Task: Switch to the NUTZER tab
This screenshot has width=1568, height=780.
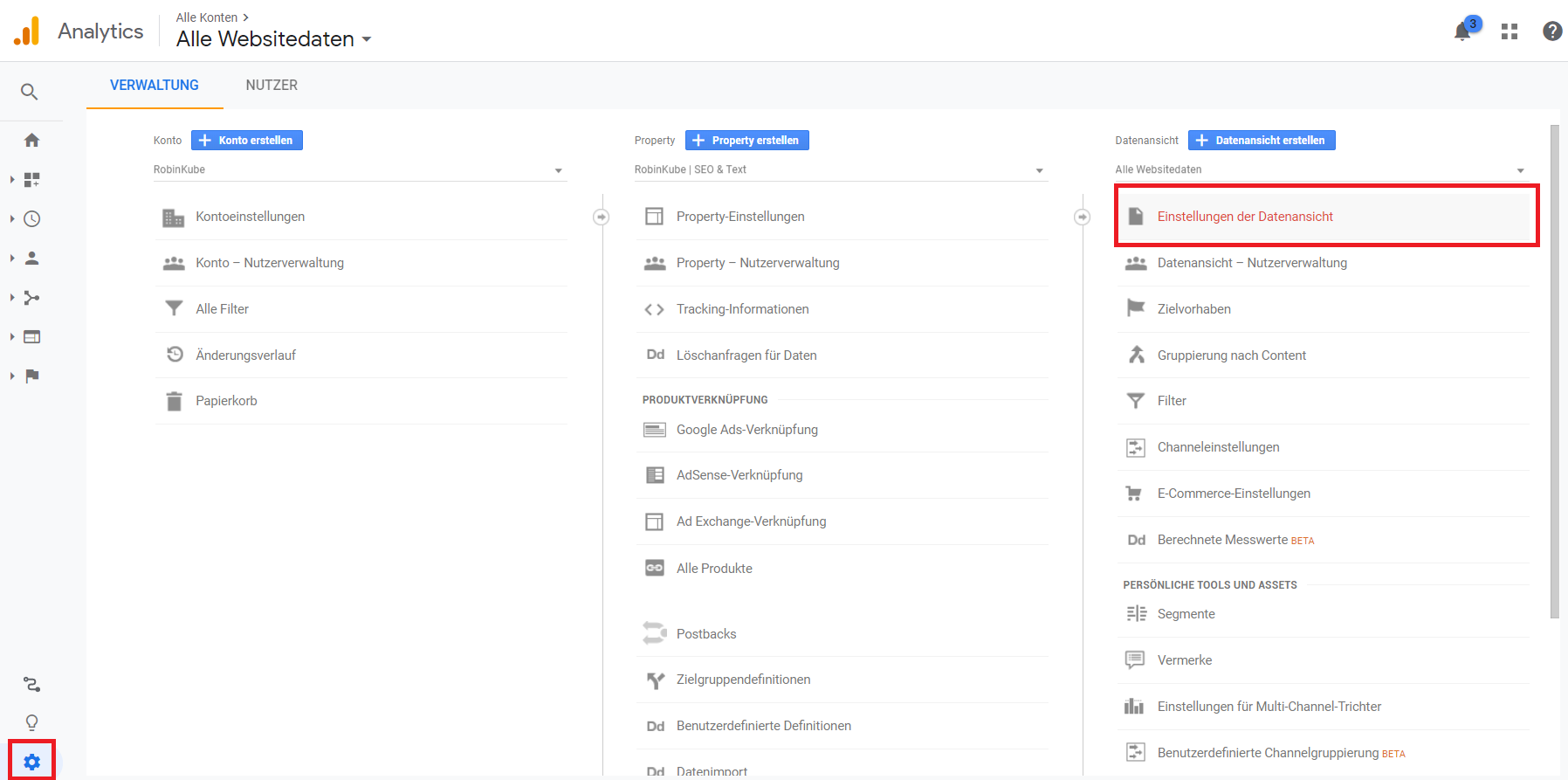Action: pyautogui.click(x=272, y=86)
